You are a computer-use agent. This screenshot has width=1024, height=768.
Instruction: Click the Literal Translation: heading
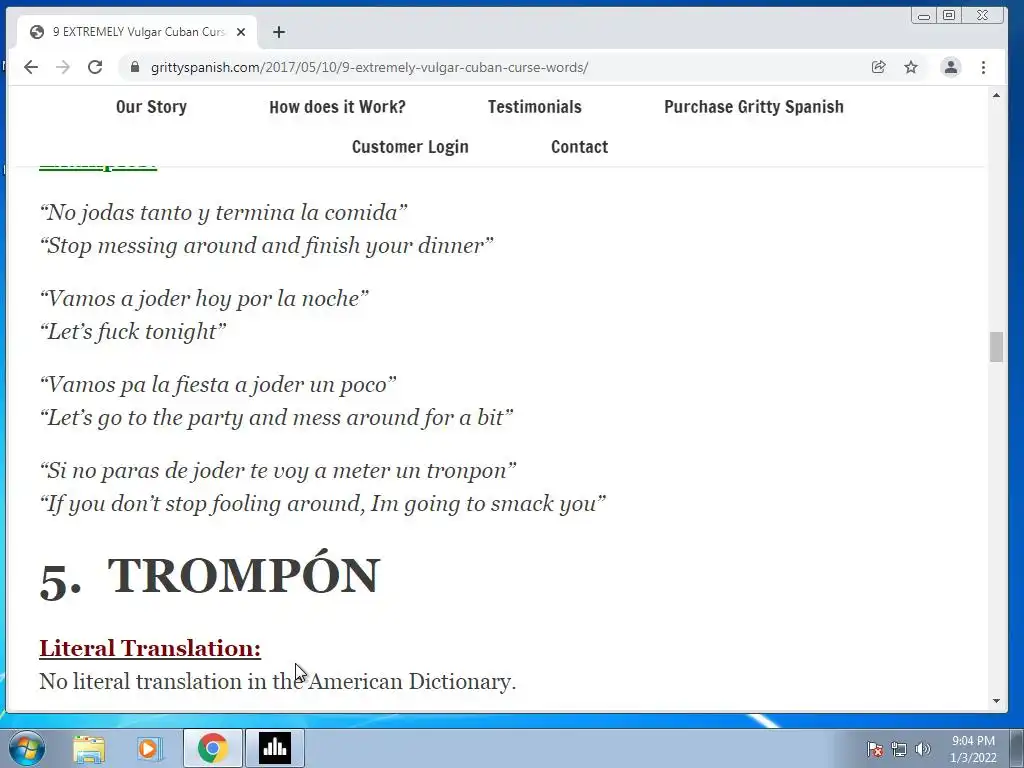tap(150, 648)
